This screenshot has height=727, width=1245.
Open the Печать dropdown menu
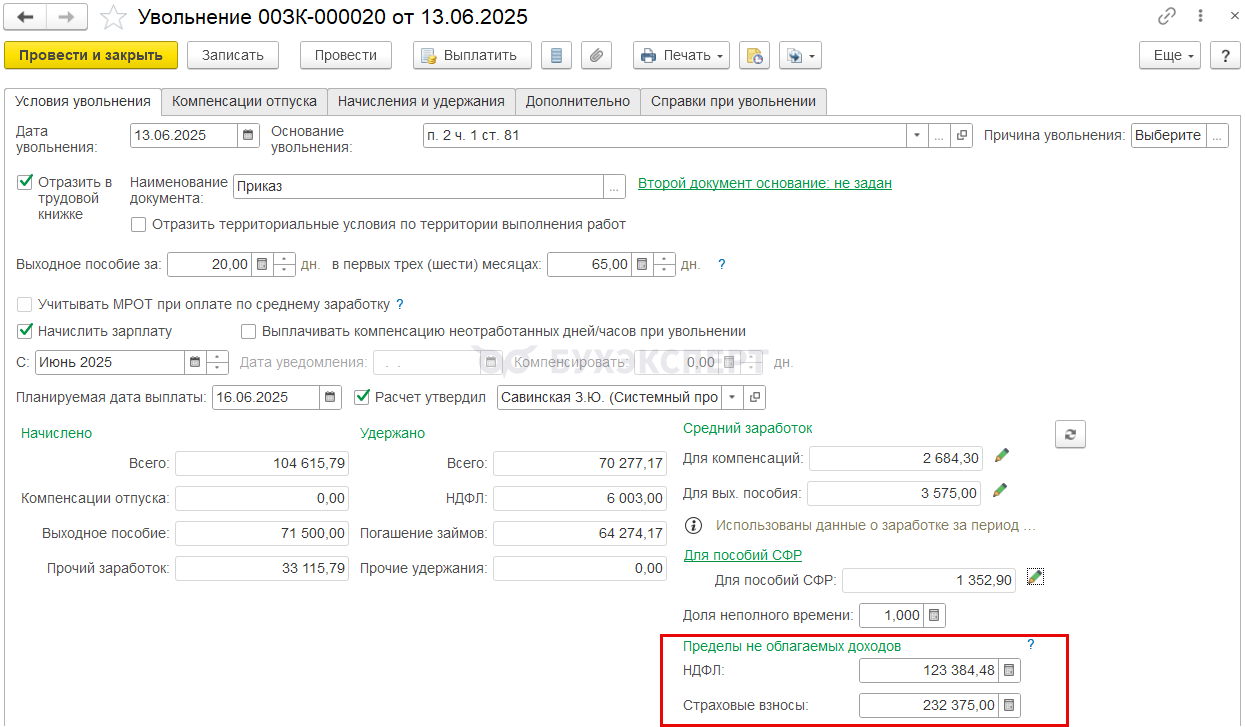pyautogui.click(x=682, y=56)
